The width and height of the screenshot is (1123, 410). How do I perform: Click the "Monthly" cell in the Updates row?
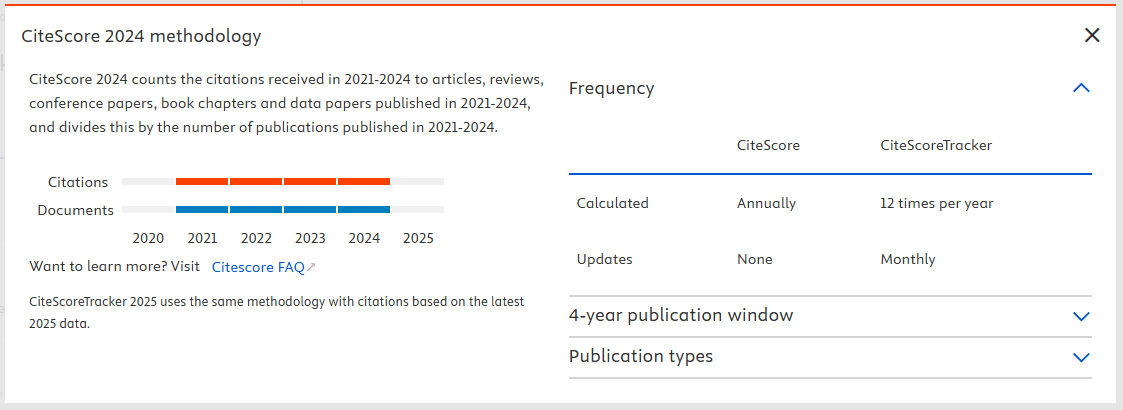(908, 259)
